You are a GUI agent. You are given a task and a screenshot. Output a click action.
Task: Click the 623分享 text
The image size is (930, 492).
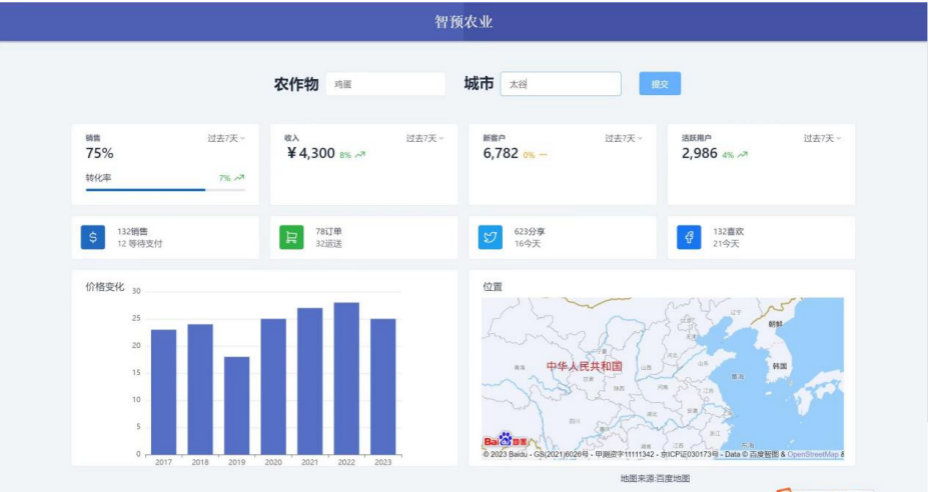coord(529,231)
